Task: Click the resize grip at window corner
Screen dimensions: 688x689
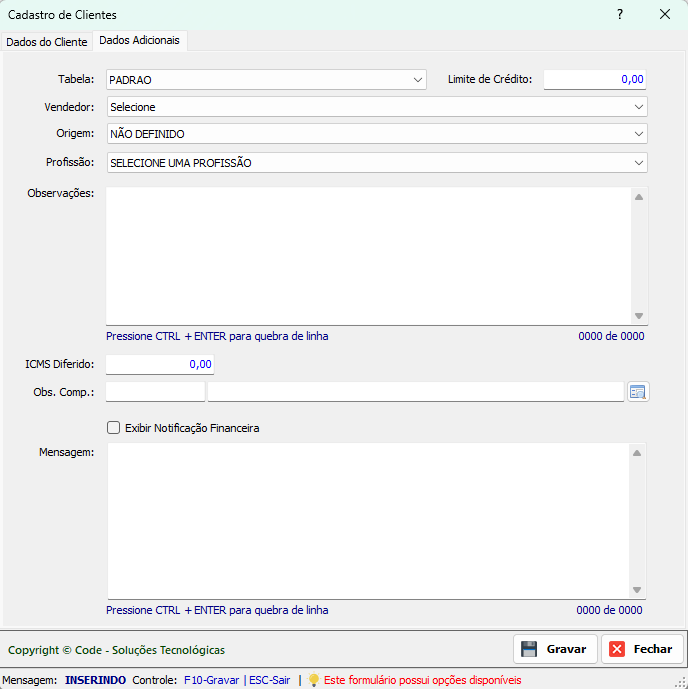Action: click(x=682, y=683)
